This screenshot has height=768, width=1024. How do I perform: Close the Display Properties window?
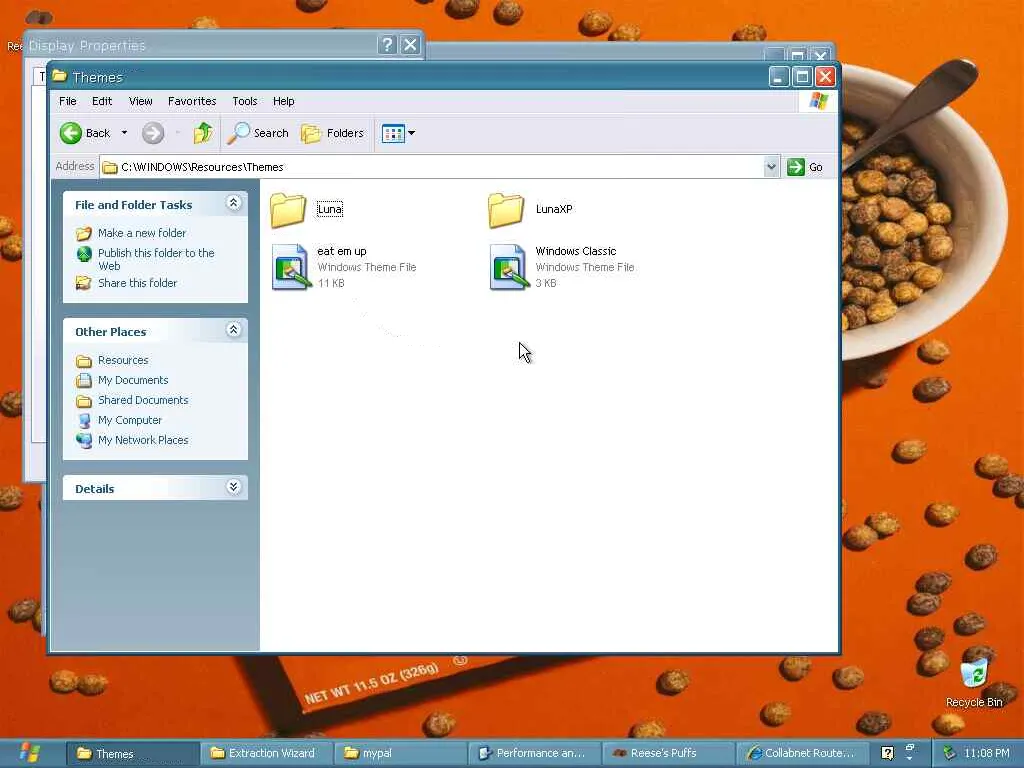(410, 44)
